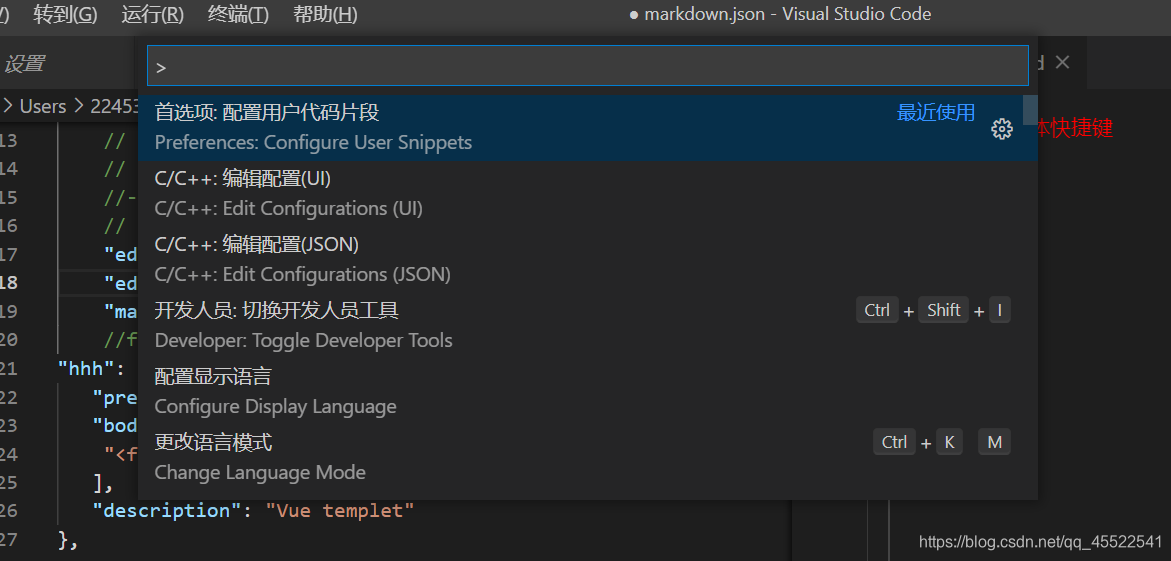Open the 终端(T) menu
The image size is (1171, 561).
(x=238, y=14)
